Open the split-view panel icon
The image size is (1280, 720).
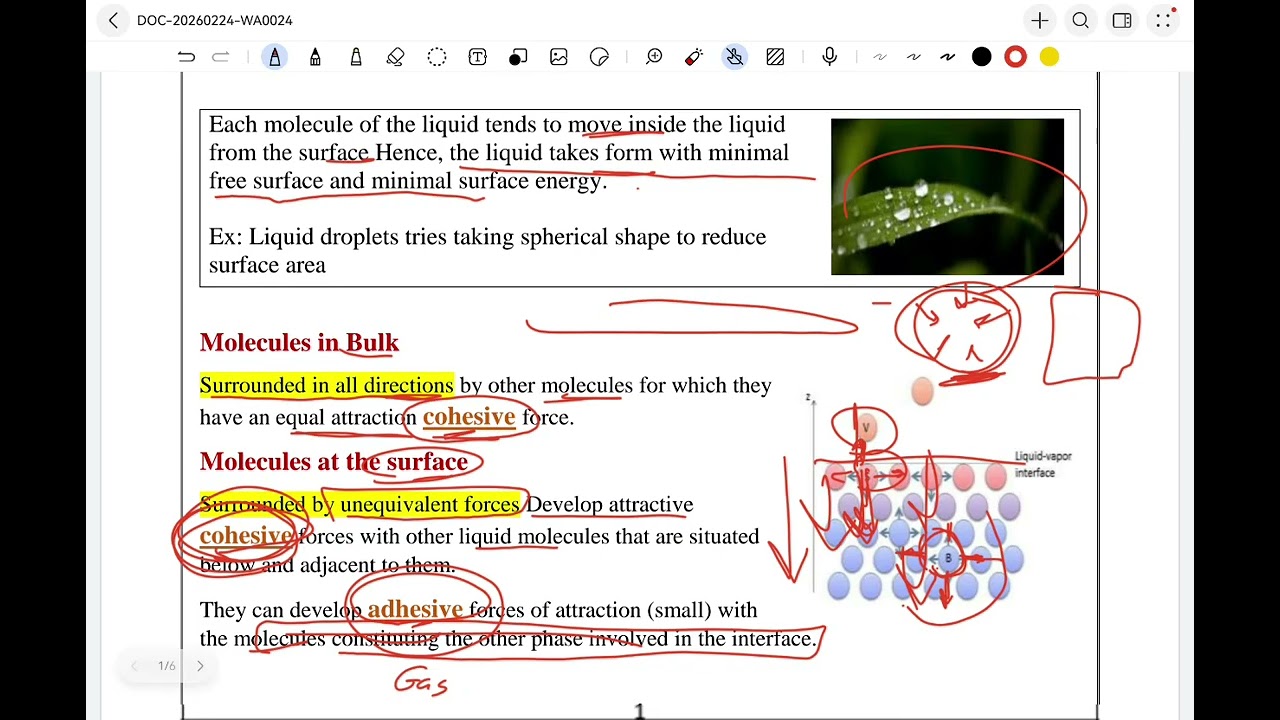point(1122,20)
